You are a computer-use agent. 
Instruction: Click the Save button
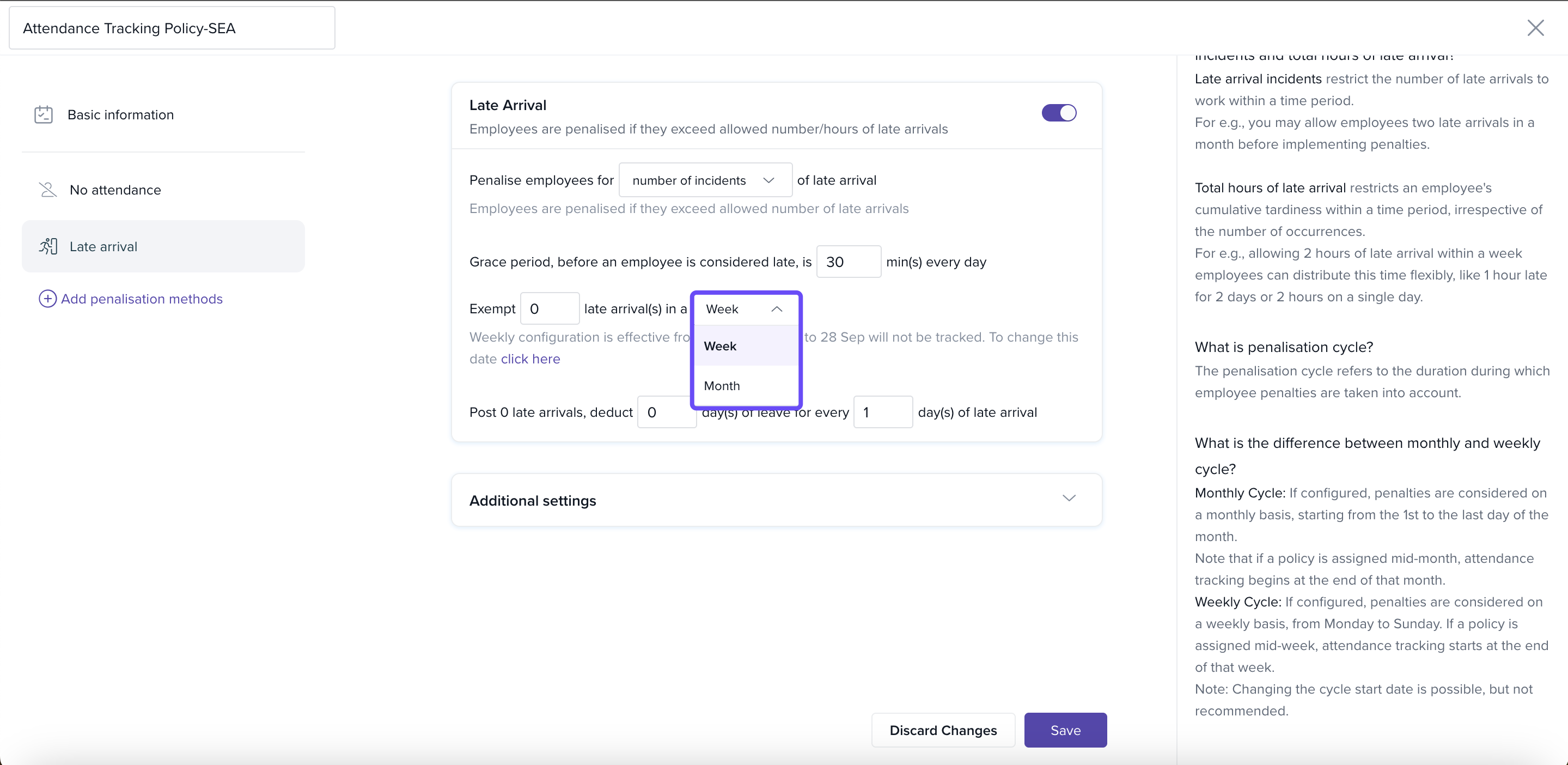(1065, 730)
